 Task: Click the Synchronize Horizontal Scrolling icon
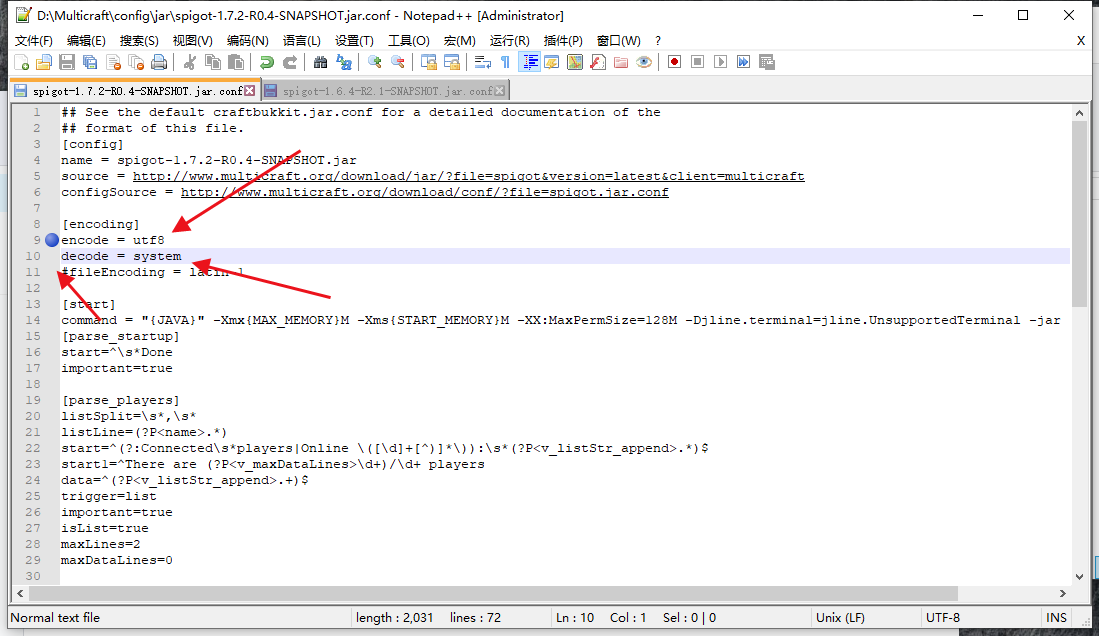coord(452,62)
